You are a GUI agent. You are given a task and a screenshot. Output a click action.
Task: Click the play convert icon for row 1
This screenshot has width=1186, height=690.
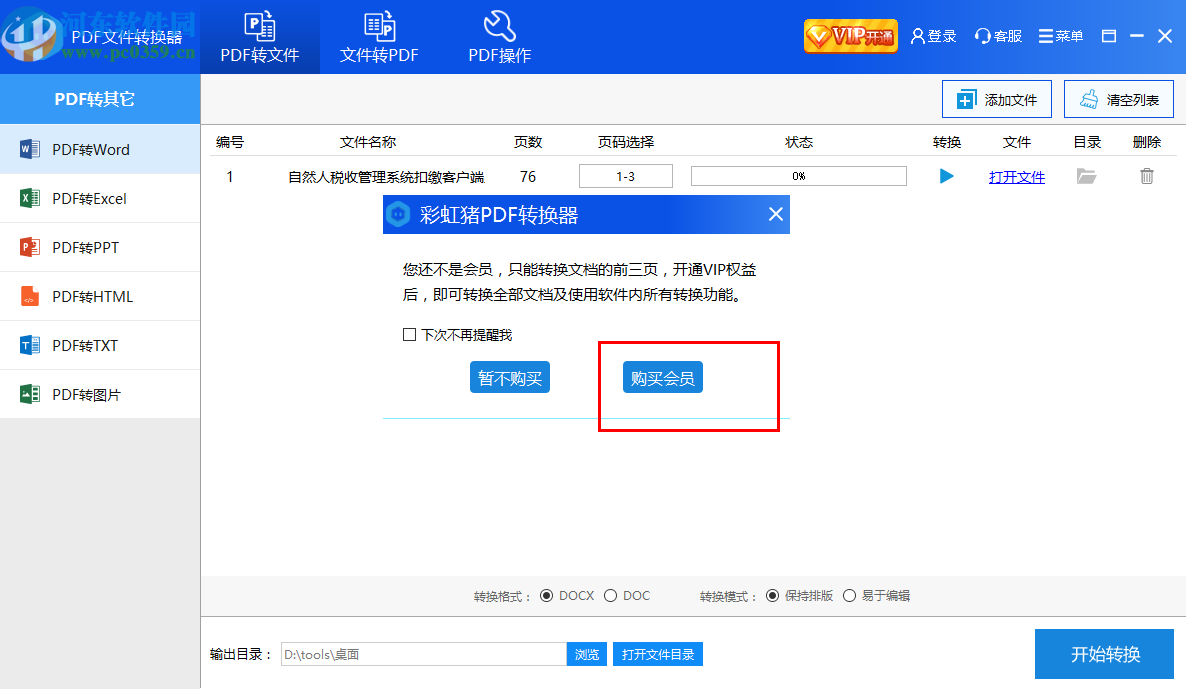click(946, 176)
